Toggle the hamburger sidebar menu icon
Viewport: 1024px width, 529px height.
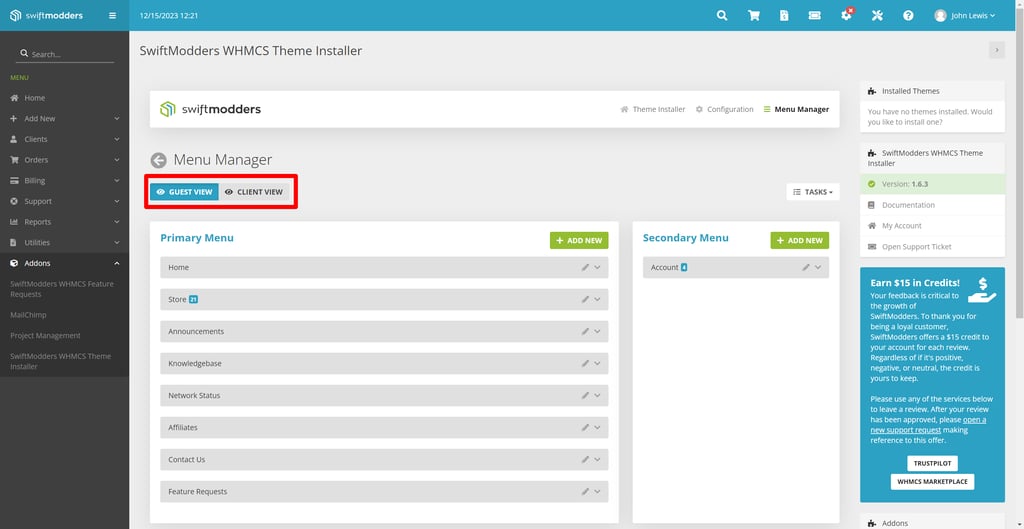112,16
